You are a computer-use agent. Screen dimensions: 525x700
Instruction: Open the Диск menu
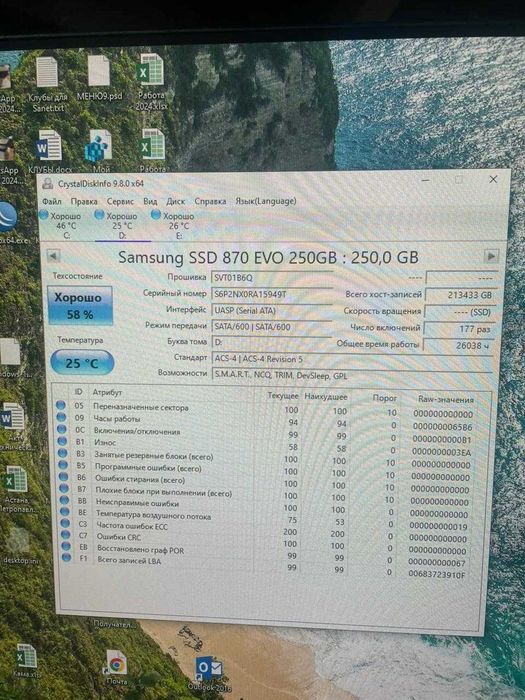click(x=175, y=201)
